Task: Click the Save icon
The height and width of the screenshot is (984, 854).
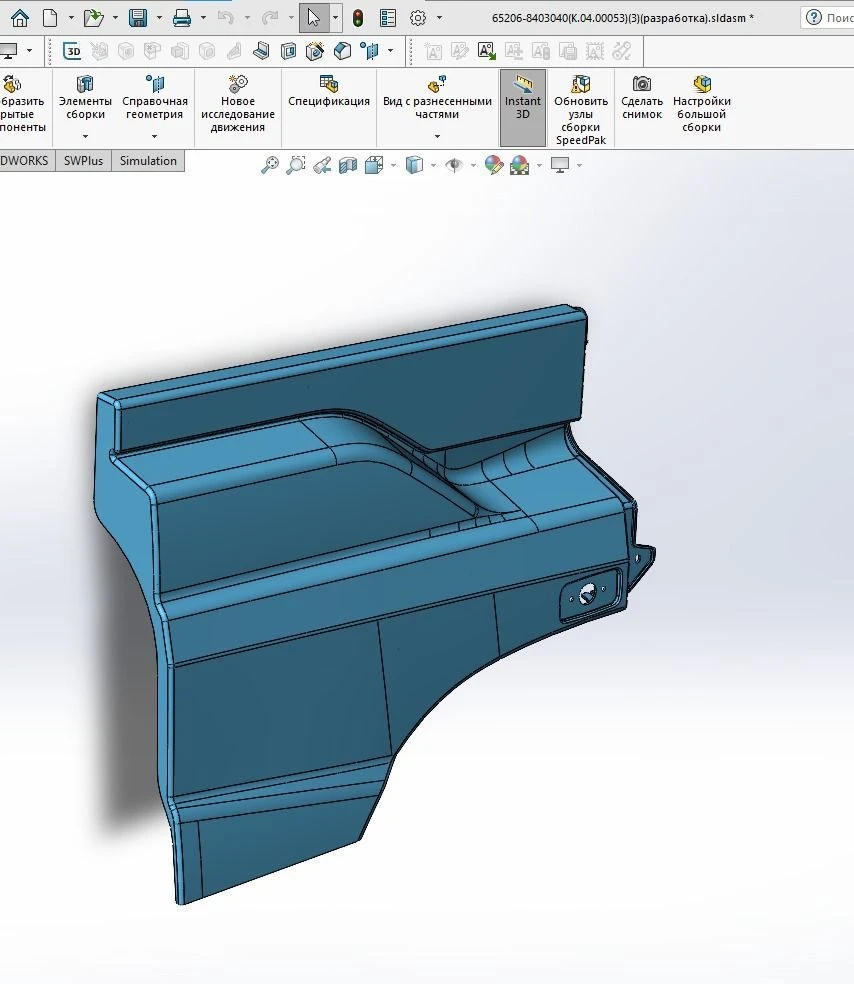Action: coord(138,18)
